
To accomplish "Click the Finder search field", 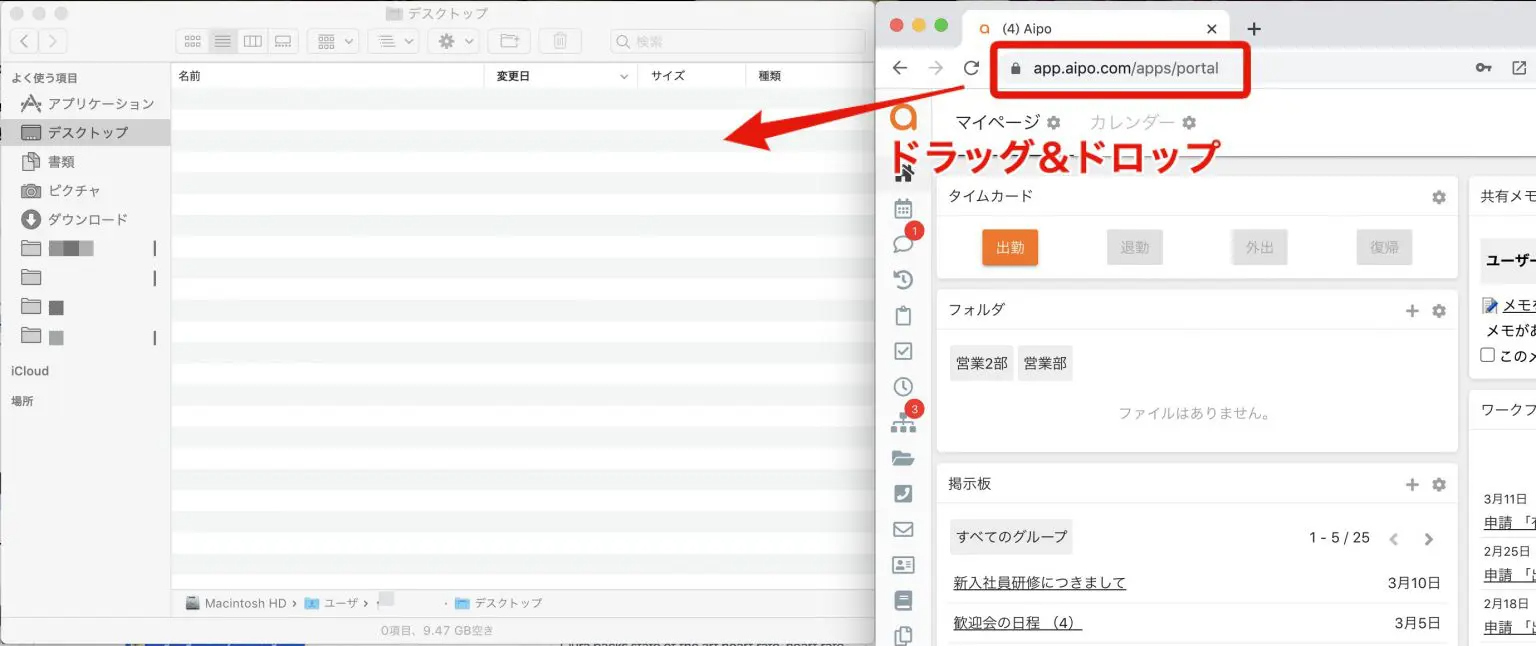I will pos(738,41).
